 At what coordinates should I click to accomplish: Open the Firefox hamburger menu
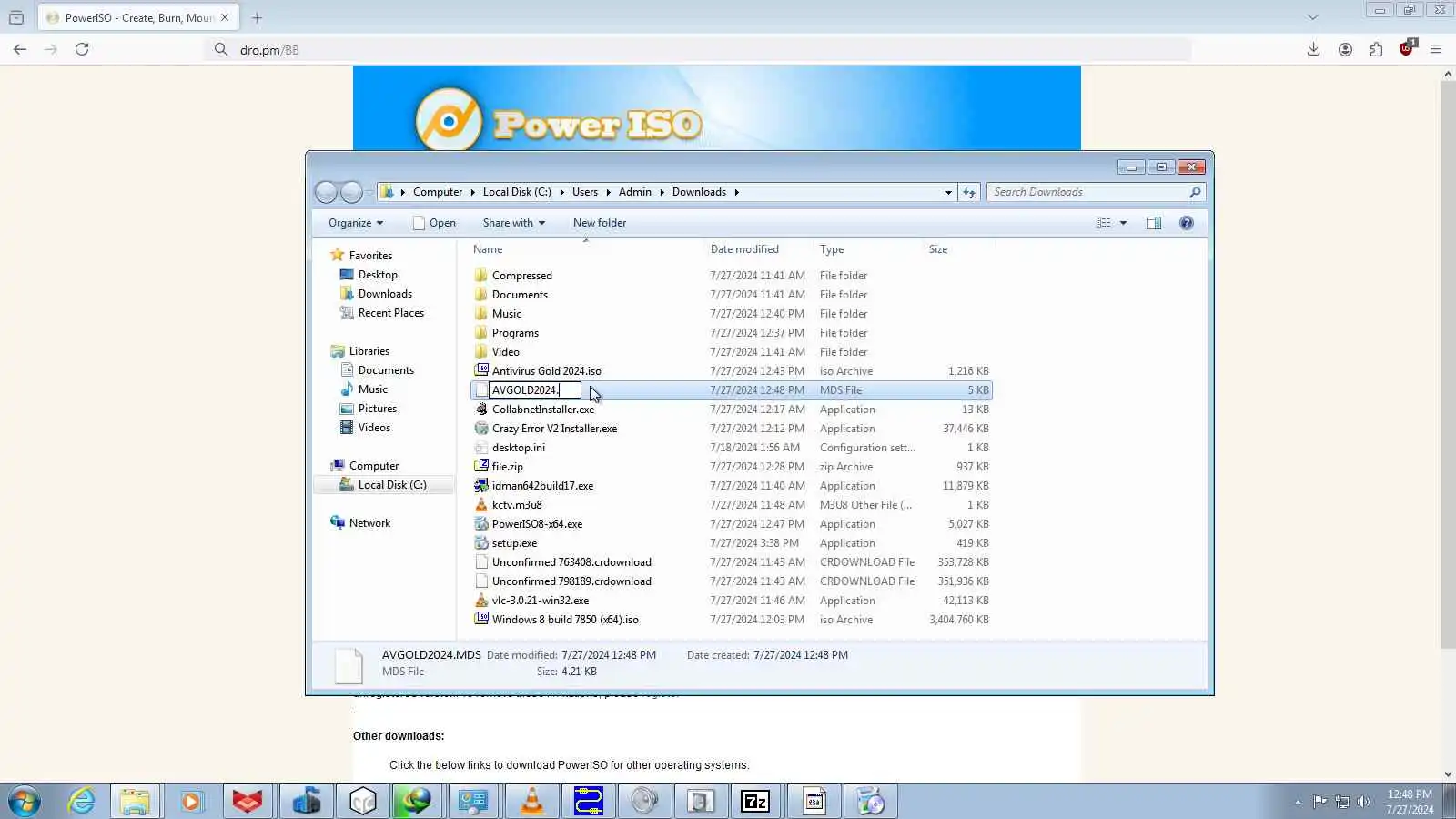[1436, 49]
